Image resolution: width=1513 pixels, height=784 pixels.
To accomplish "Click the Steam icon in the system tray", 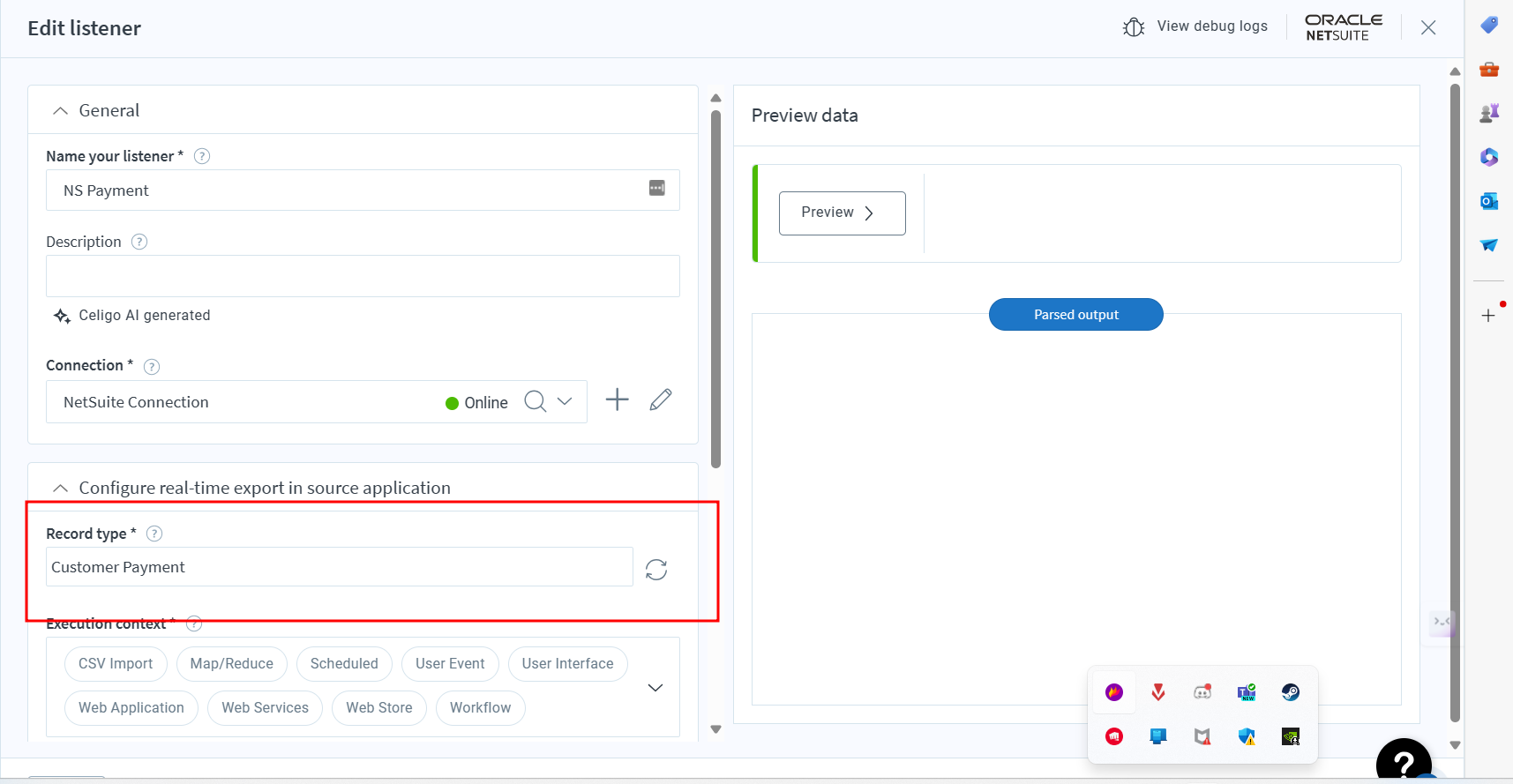I will click(x=1290, y=692).
